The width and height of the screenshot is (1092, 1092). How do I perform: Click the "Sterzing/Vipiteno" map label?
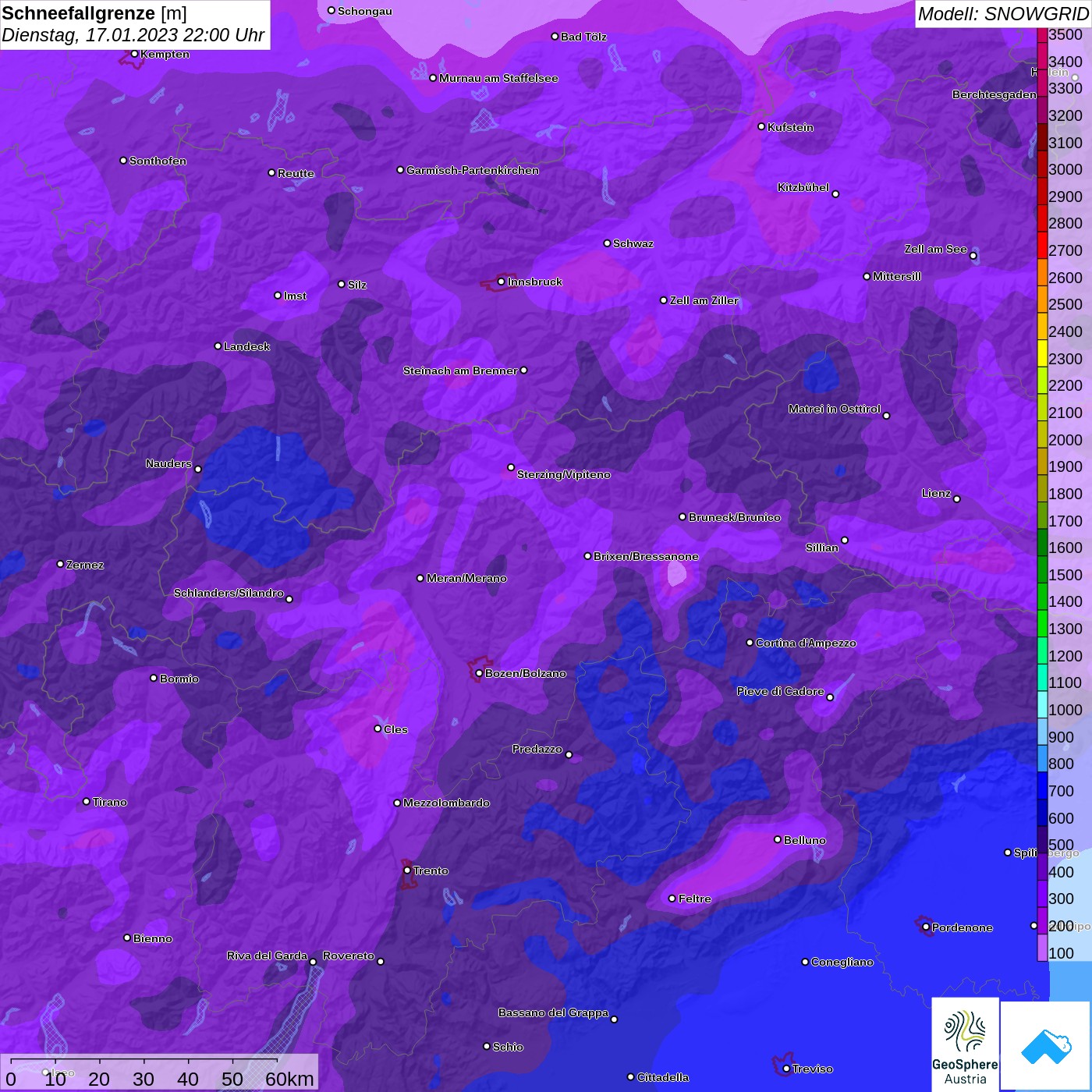click(x=564, y=474)
